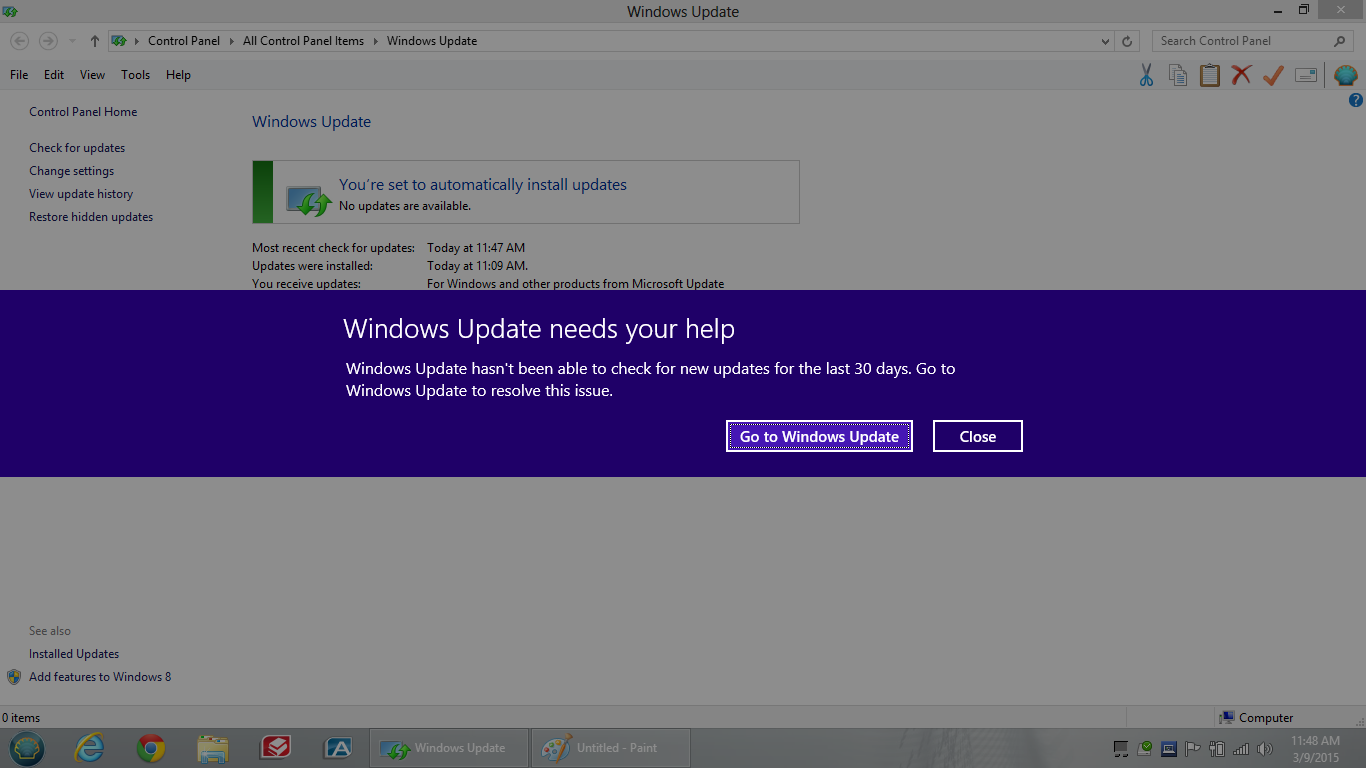
Task: Open Help via the blue question mark icon
Action: pyautogui.click(x=1356, y=100)
